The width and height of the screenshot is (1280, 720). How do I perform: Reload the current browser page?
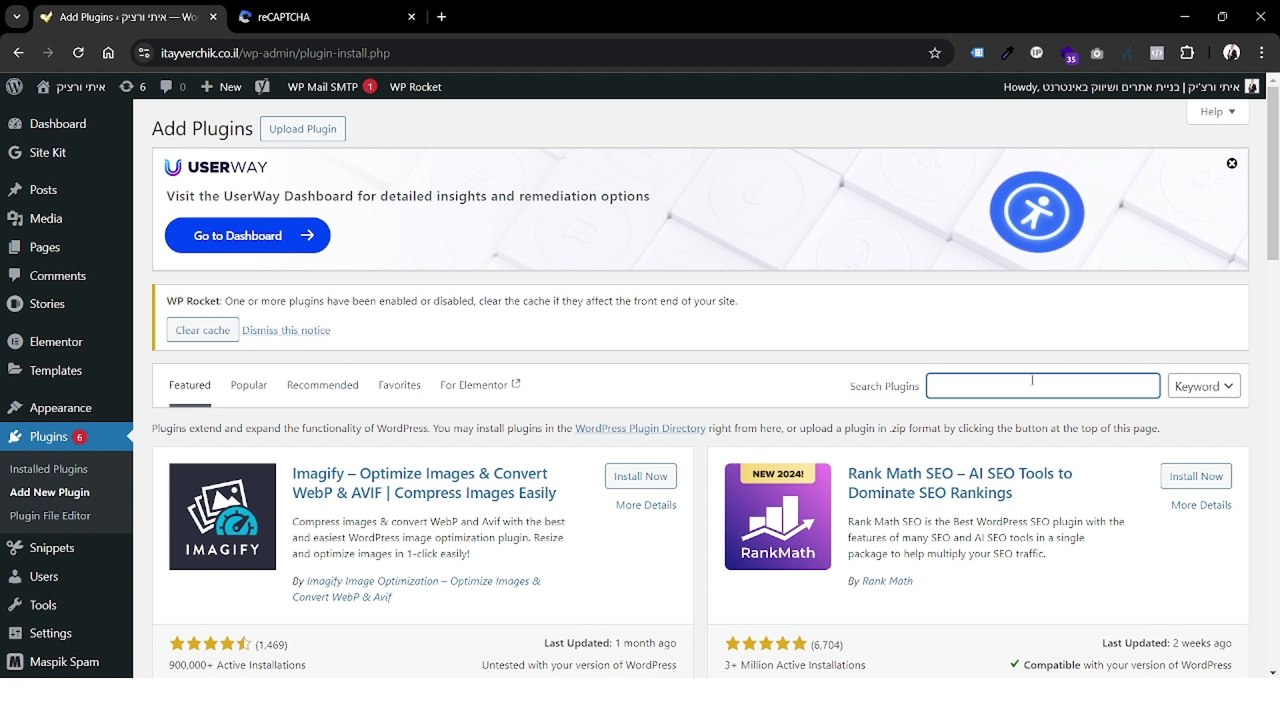click(x=78, y=53)
